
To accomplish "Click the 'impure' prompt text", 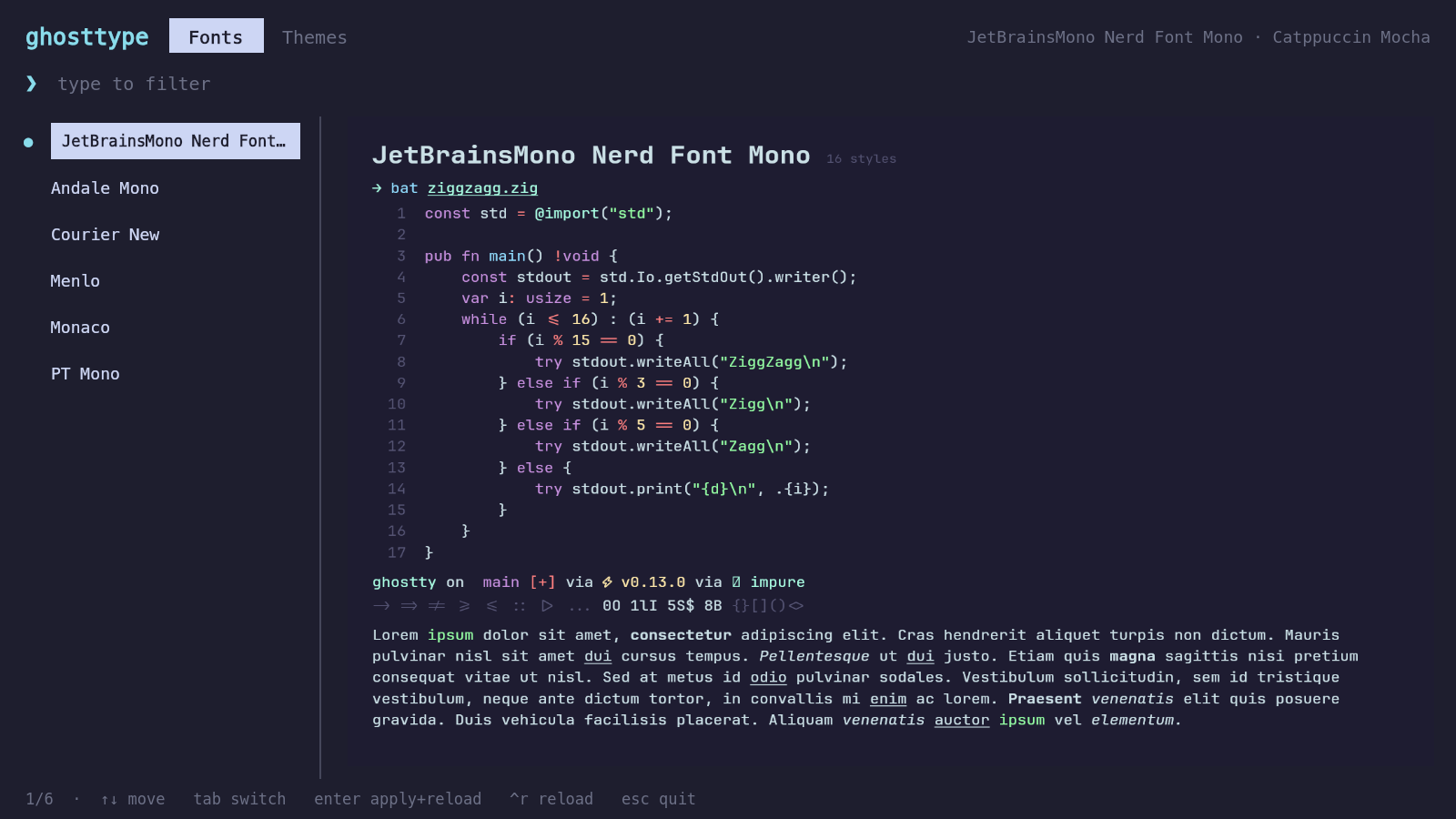I will click(777, 581).
